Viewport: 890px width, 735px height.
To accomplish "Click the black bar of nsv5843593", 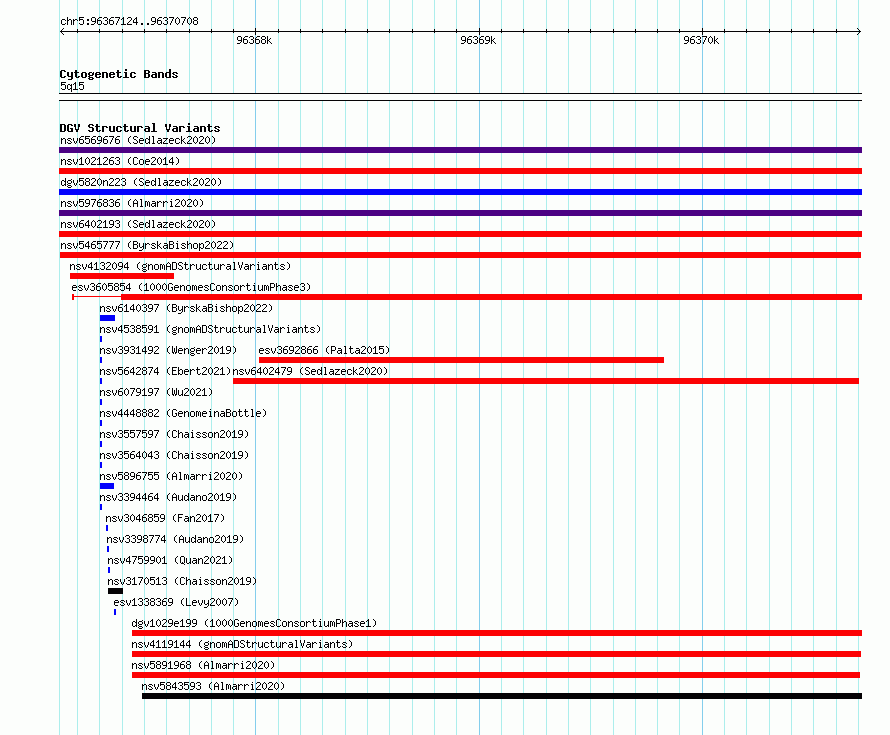I will [502, 696].
